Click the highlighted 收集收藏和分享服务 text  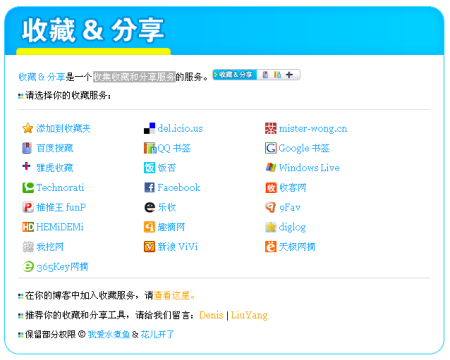[x=134, y=77]
